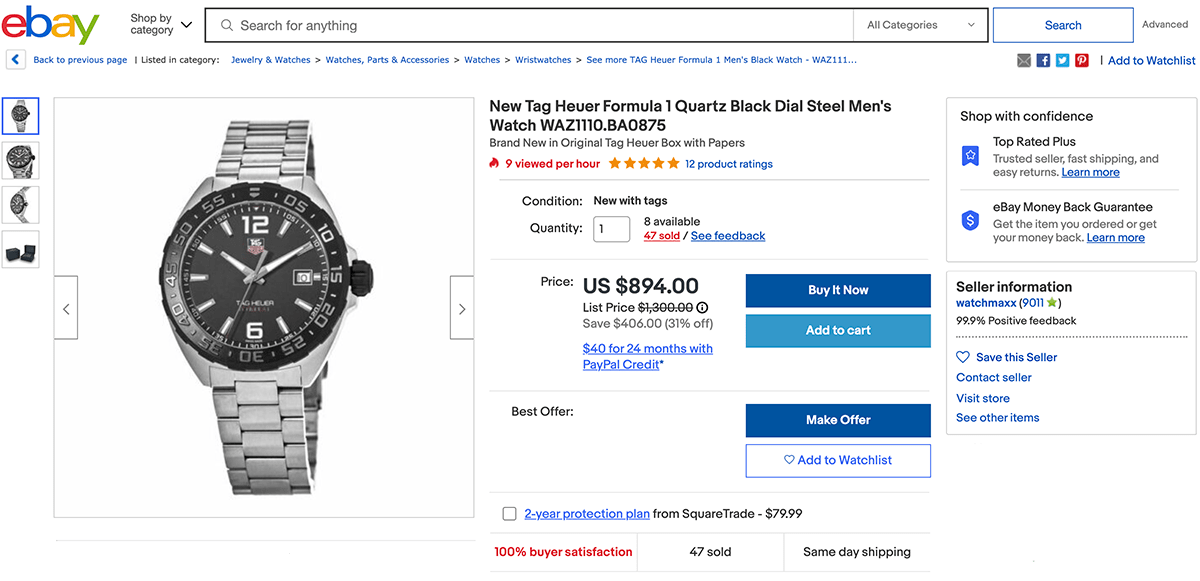Viewport: 1200px width, 581px height.
Task: Enable the 2-year protection plan checkbox
Action: [509, 514]
